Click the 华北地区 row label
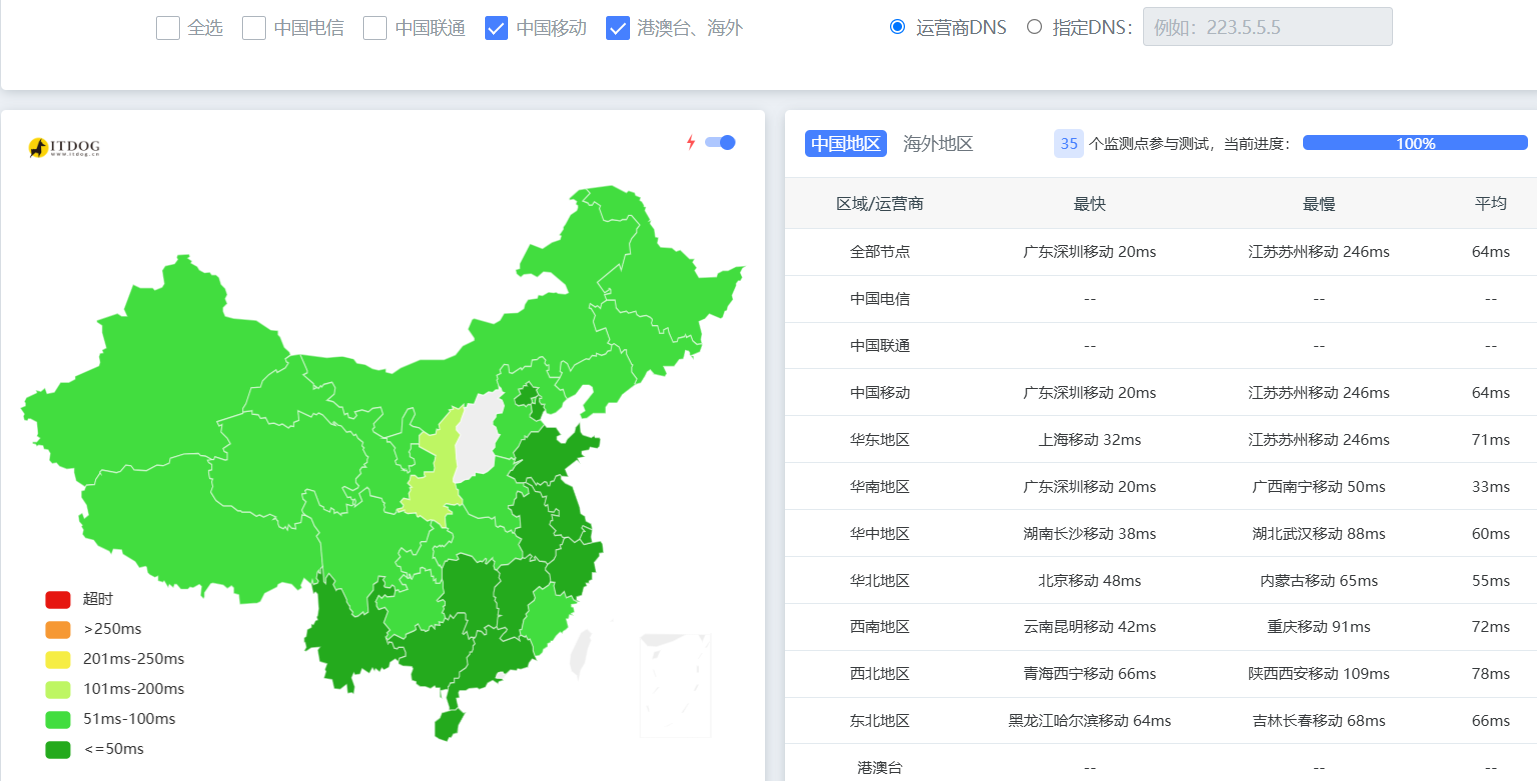 [x=880, y=581]
